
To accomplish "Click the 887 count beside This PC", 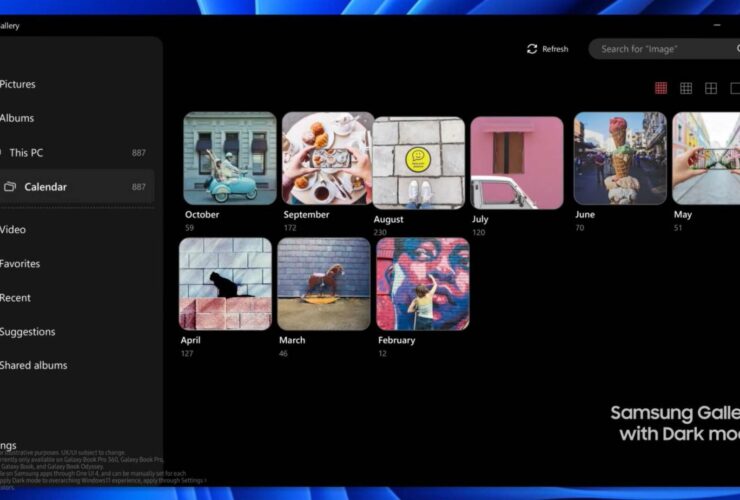I will [x=139, y=153].
